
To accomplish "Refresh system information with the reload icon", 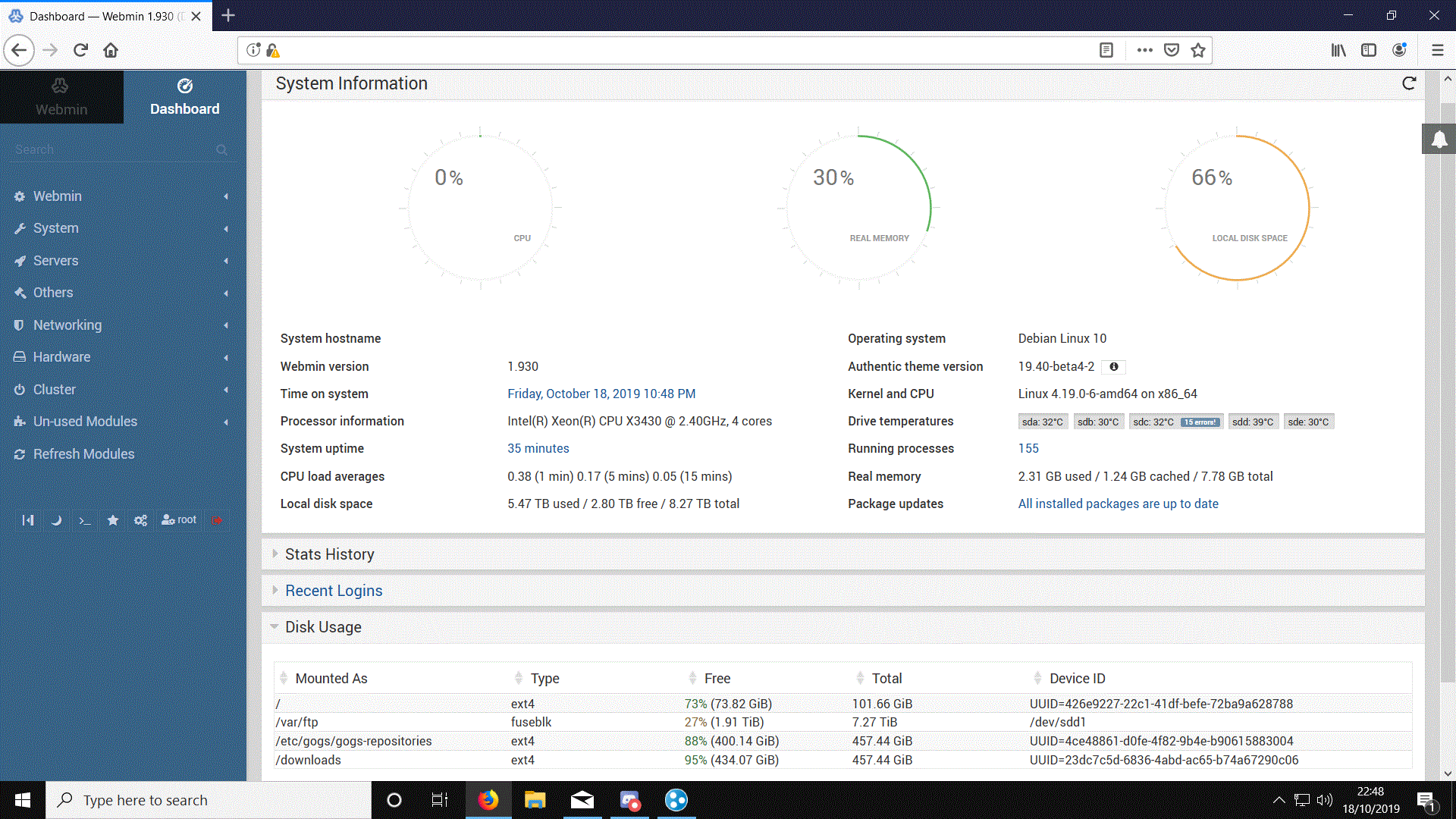I will pos(1409,83).
